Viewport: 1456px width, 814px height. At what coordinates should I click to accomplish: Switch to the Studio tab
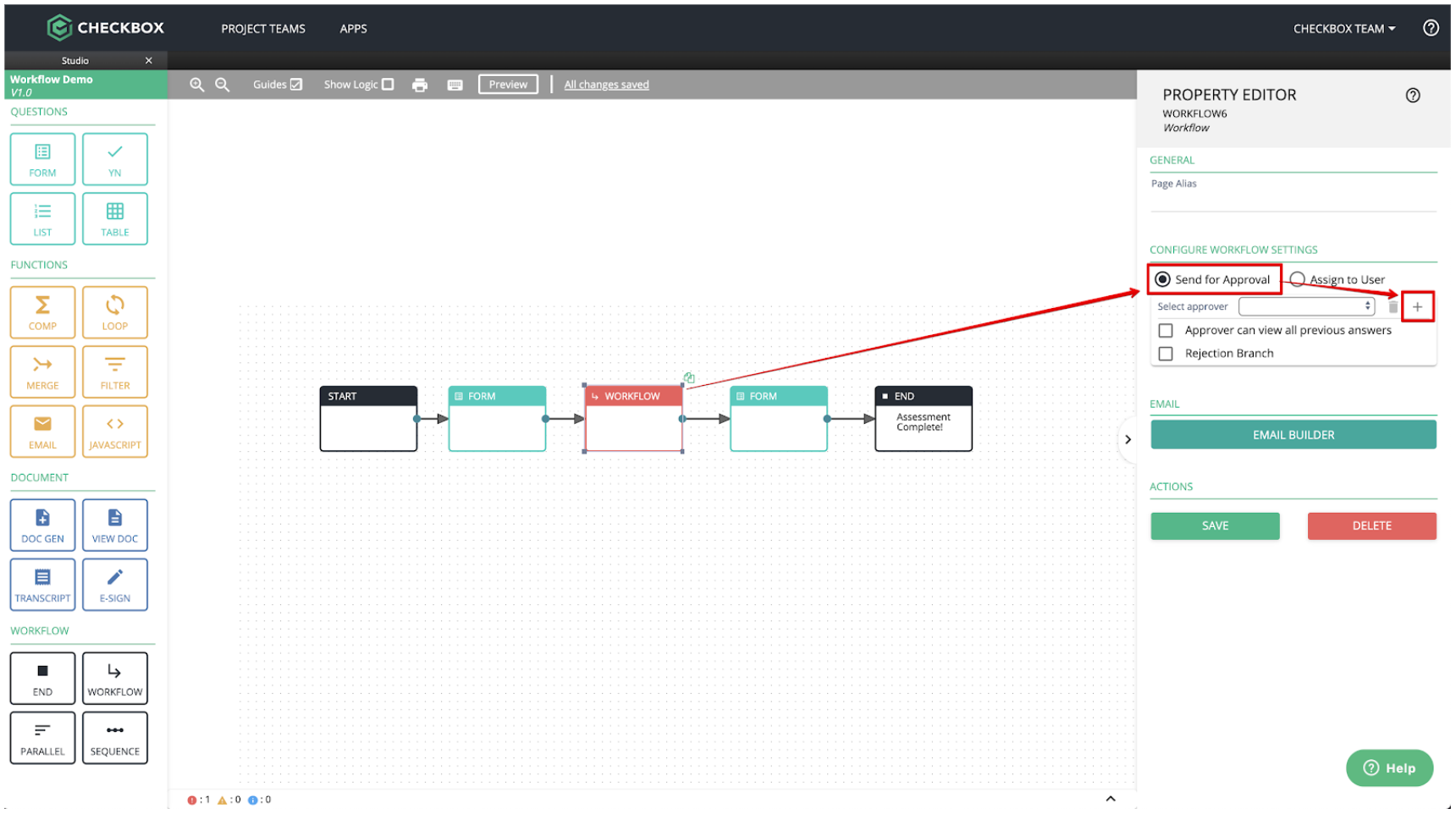tap(75, 61)
